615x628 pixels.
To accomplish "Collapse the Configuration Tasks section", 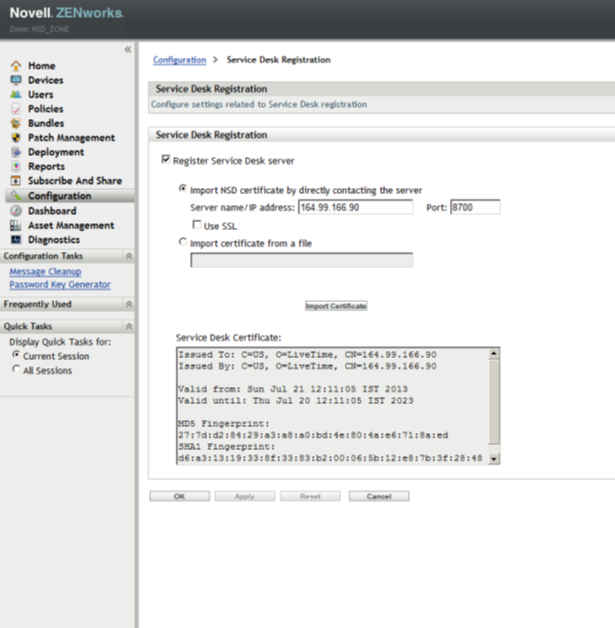I will 129,256.
